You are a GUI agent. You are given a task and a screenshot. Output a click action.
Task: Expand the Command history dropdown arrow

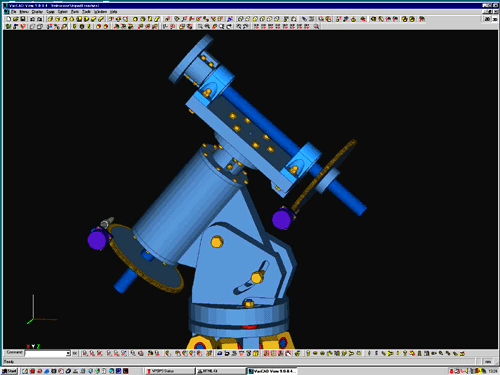pyautogui.click(x=68, y=353)
